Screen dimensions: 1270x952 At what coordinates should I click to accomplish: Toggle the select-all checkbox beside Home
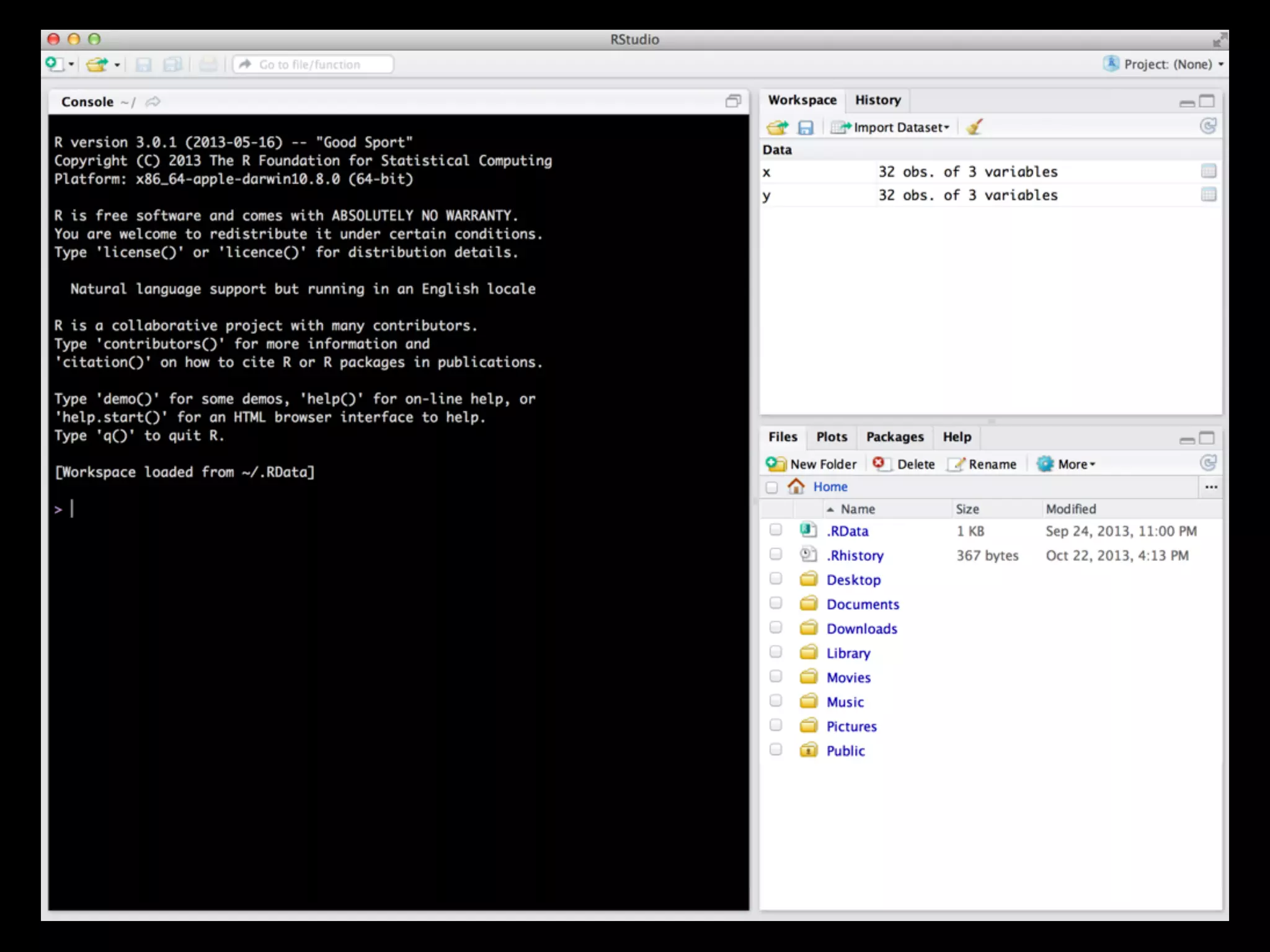click(771, 487)
